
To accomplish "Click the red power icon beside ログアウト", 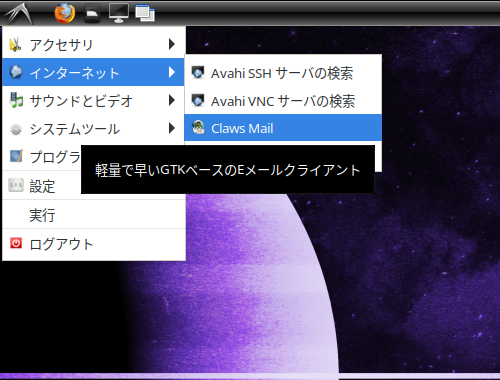I will point(16,243).
